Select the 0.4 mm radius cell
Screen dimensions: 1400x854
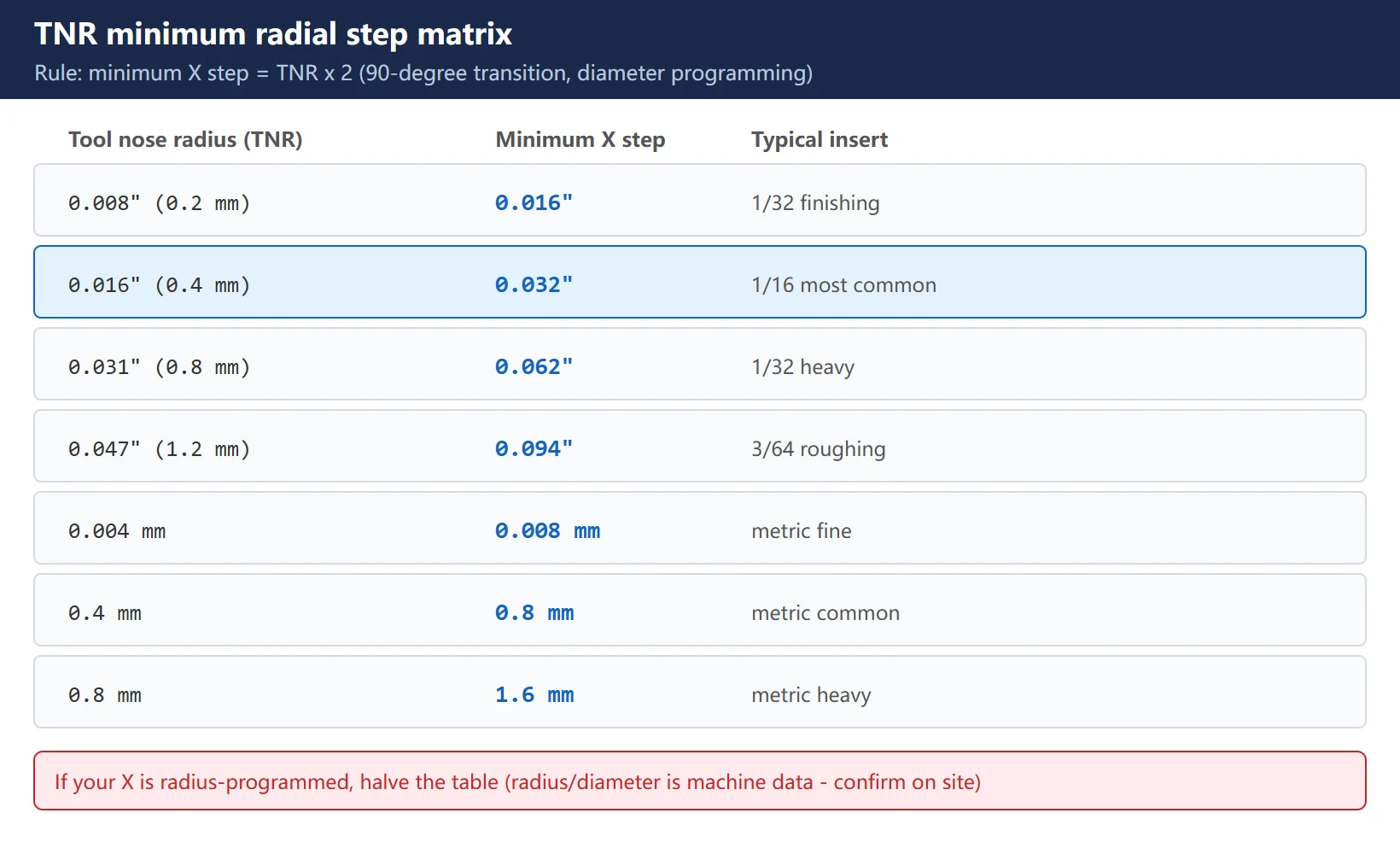105,613
